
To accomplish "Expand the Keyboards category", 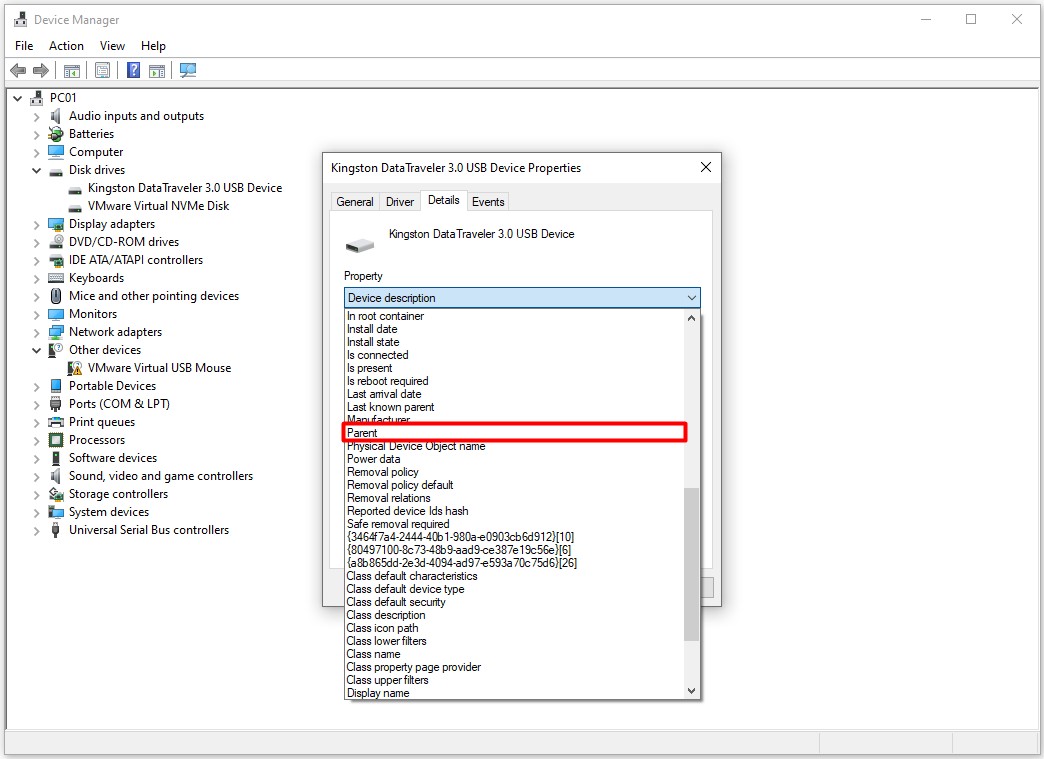I will [x=37, y=278].
